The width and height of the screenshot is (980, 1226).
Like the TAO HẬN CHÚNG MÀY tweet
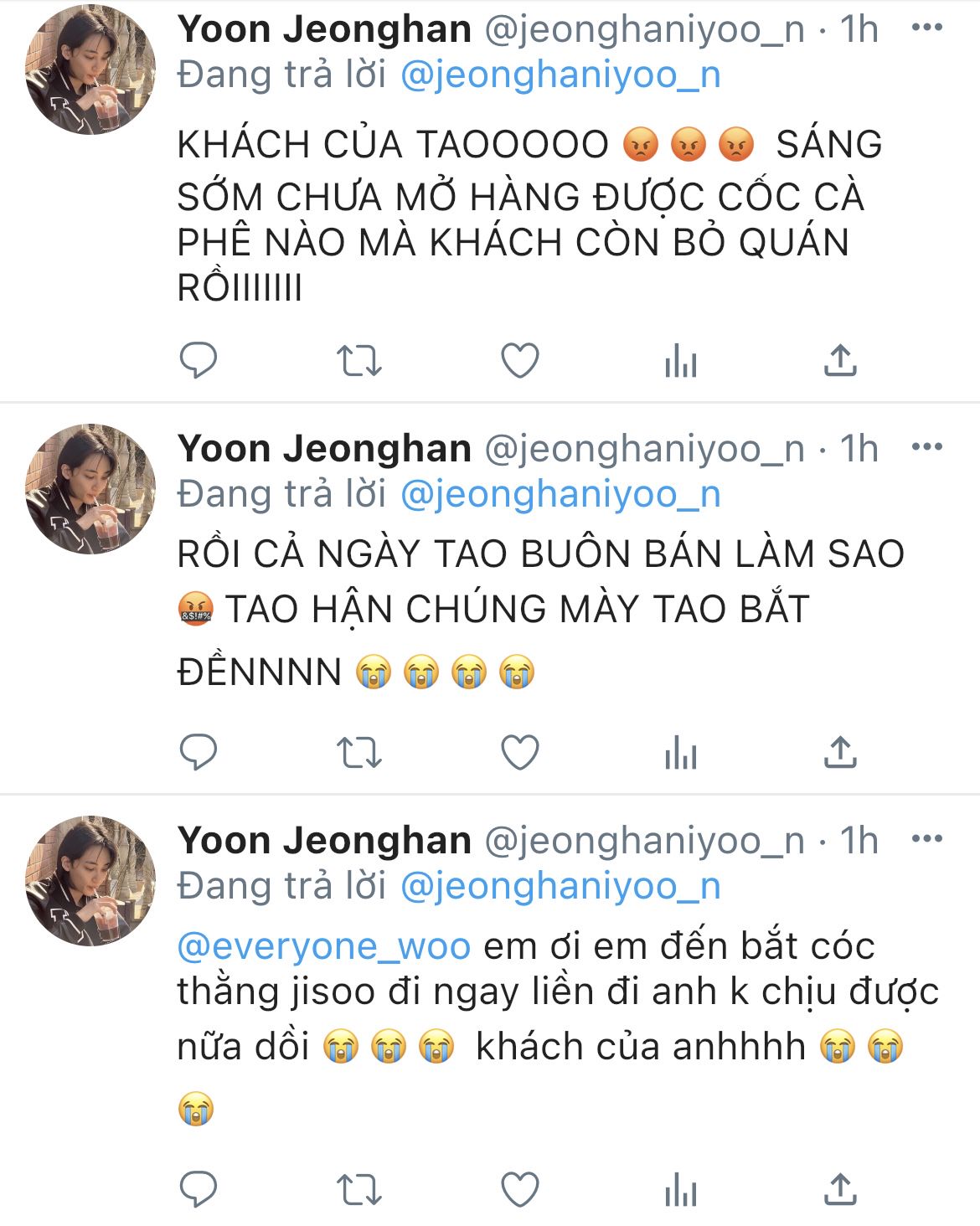[519, 752]
